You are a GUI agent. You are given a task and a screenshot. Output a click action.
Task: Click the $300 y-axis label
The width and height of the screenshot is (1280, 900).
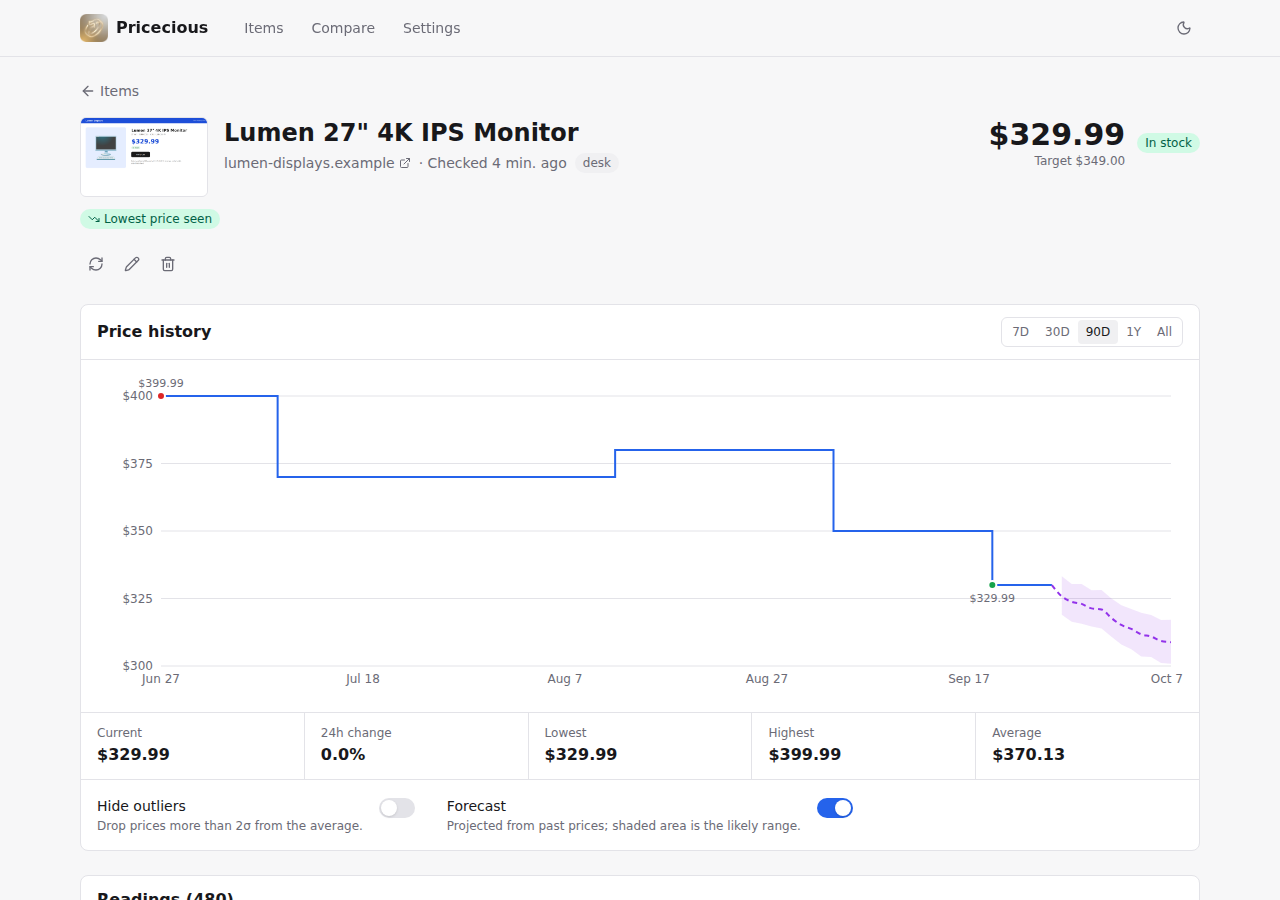(x=138, y=666)
